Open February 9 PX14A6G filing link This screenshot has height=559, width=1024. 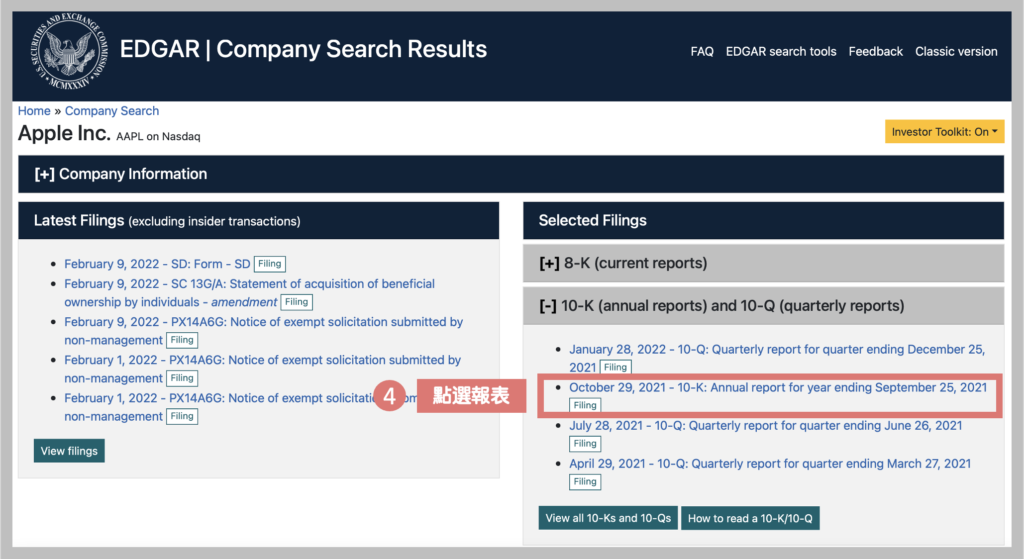pos(263,330)
